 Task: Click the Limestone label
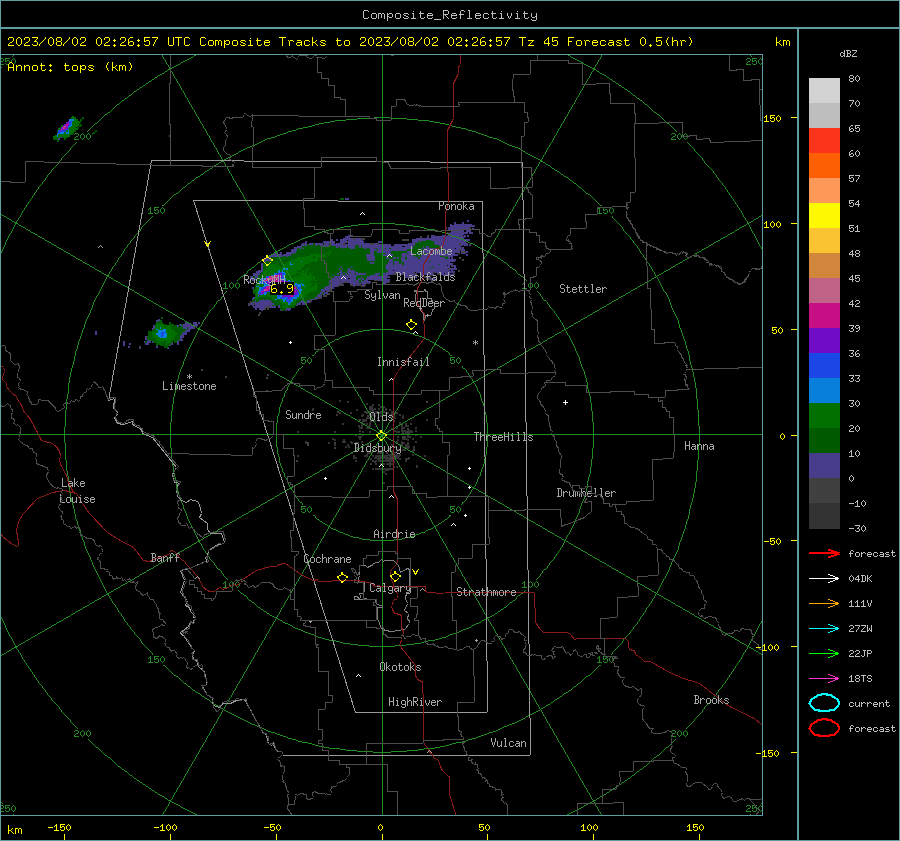click(x=189, y=386)
